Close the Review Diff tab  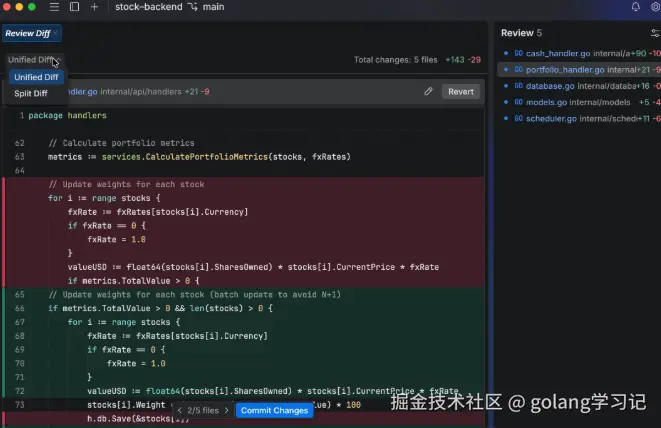tap(56, 33)
